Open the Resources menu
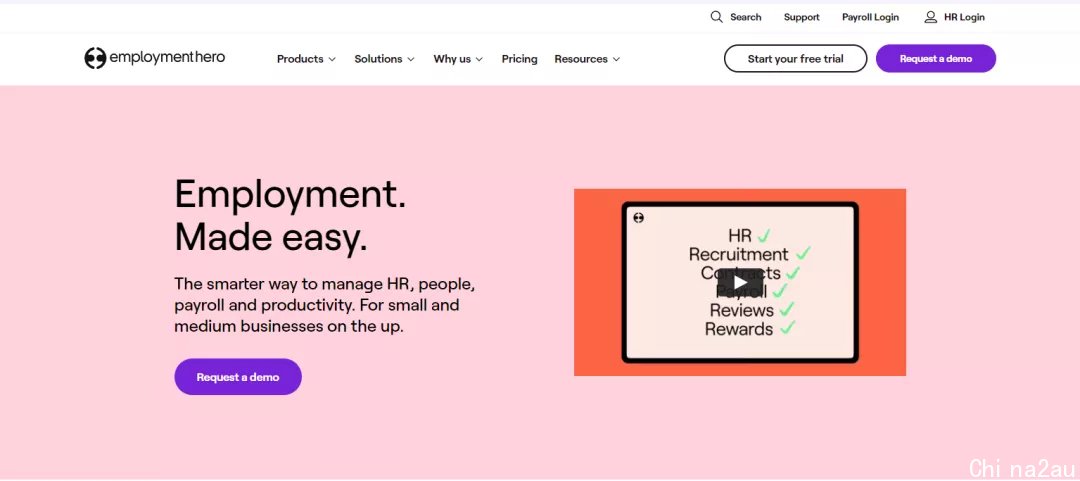Screen dimensions: 1080x481 click(587, 59)
